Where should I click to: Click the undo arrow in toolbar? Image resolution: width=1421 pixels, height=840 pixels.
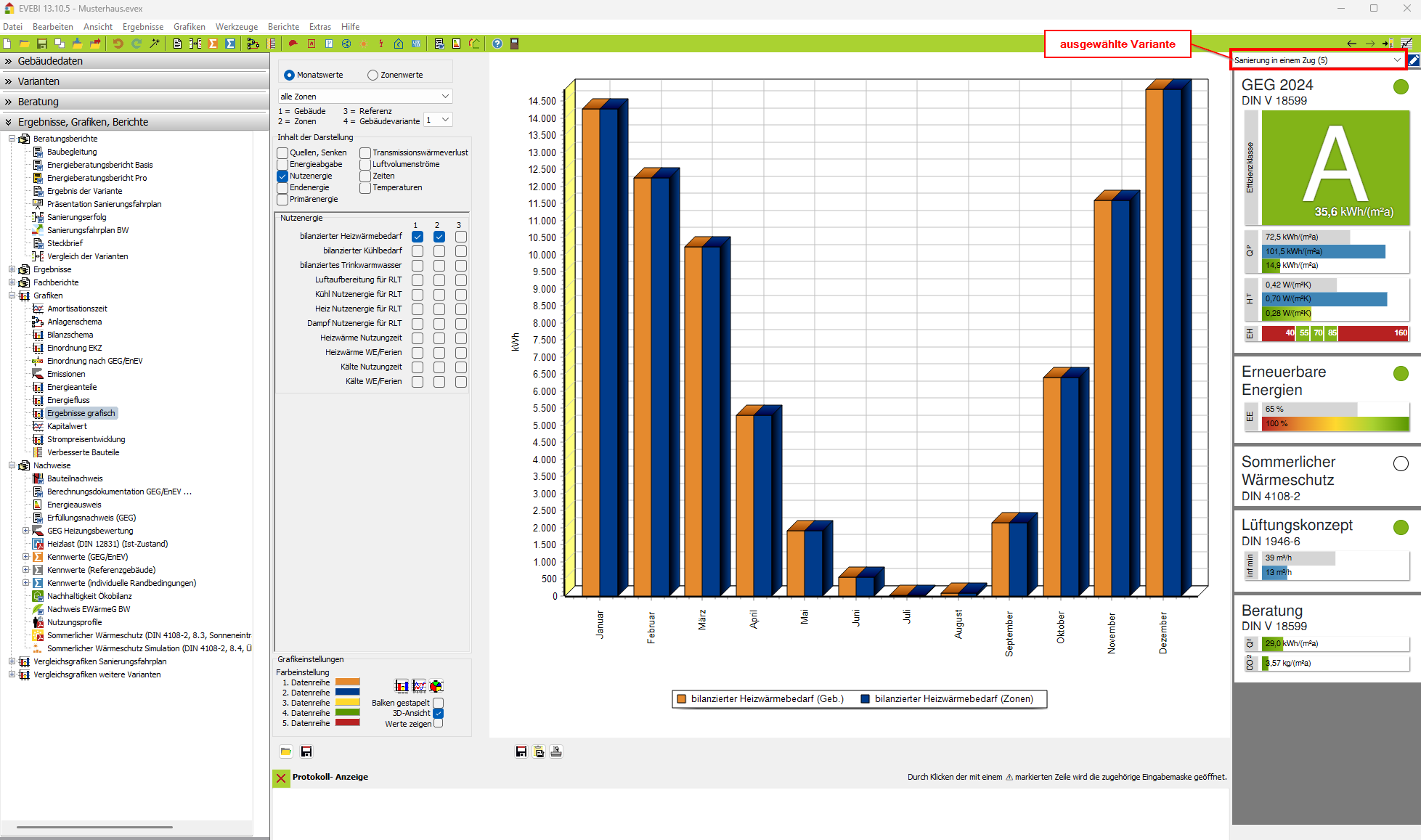tap(118, 44)
